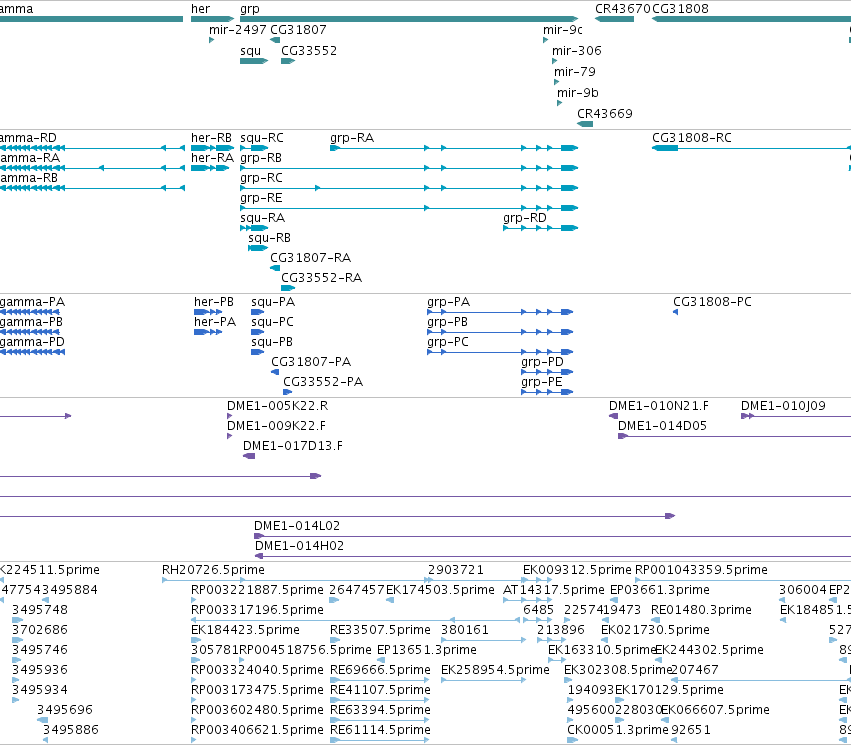Select the mir-79 label
This screenshot has height=745, width=851.
(x=575, y=72)
